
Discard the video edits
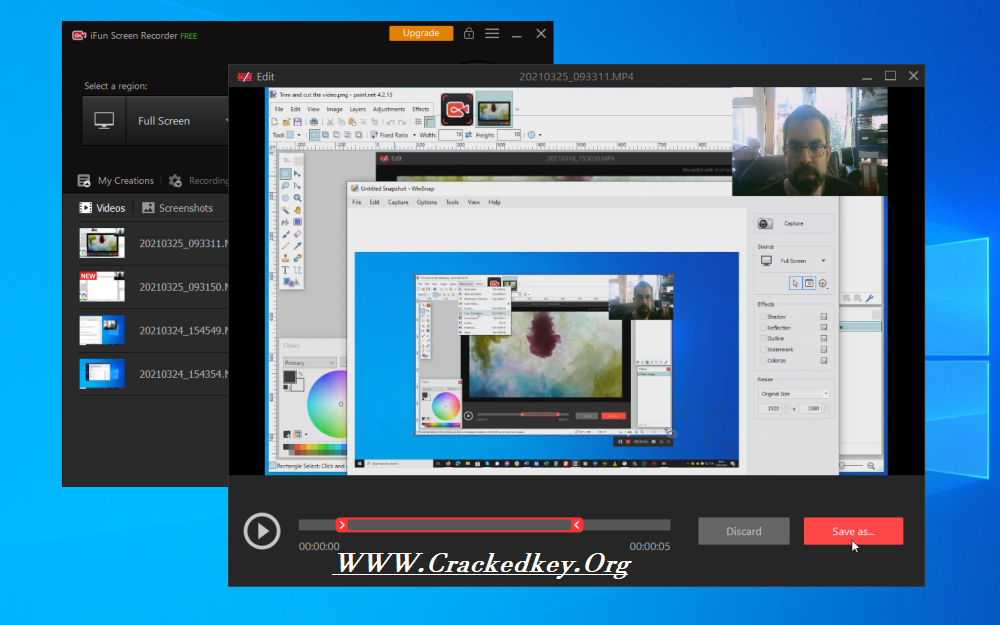[x=744, y=531]
